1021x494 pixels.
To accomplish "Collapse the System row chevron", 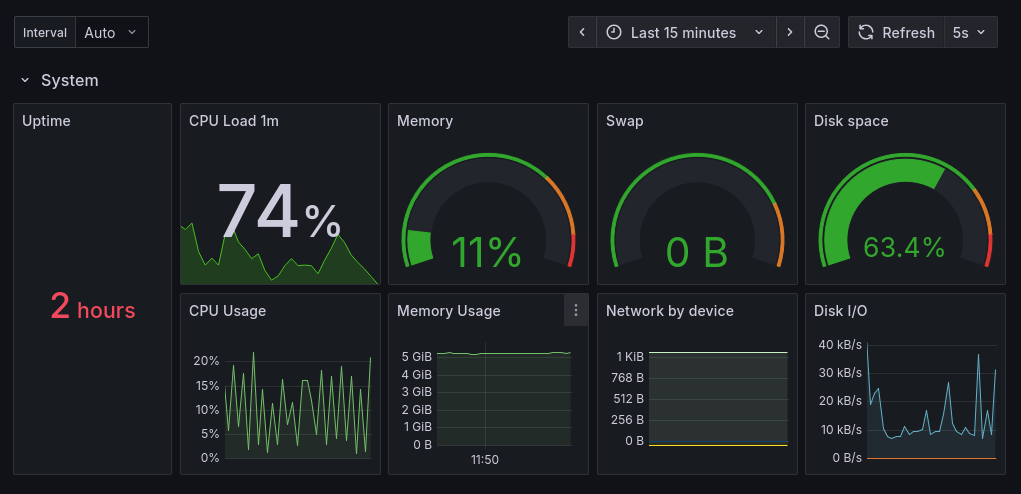I will 23,80.
